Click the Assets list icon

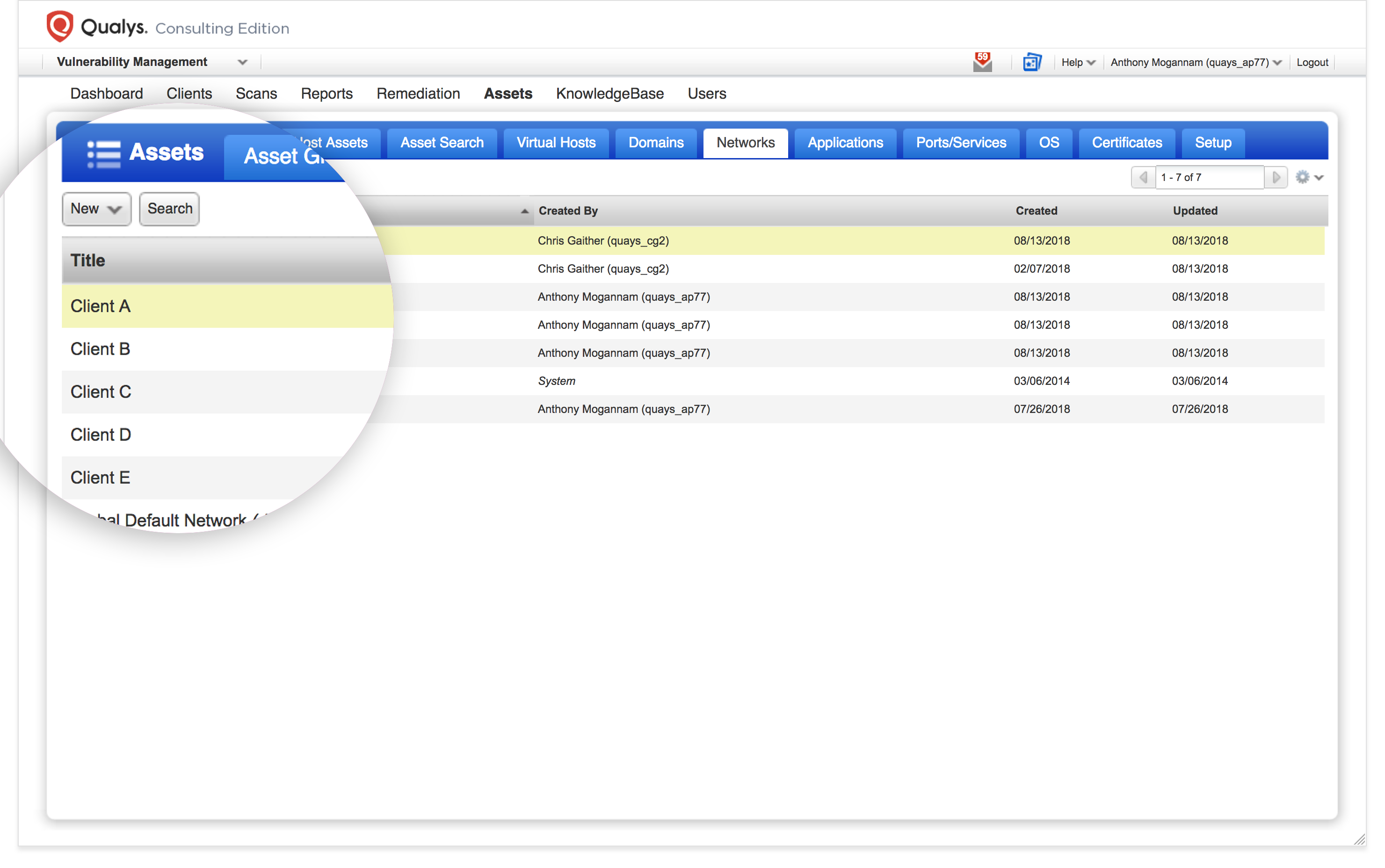(104, 153)
